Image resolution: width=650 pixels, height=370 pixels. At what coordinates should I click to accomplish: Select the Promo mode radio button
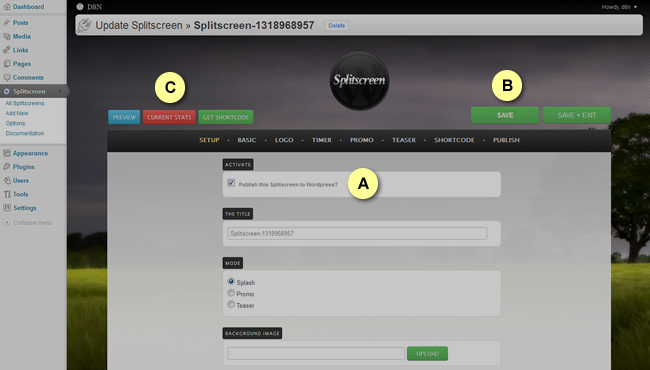coord(231,293)
